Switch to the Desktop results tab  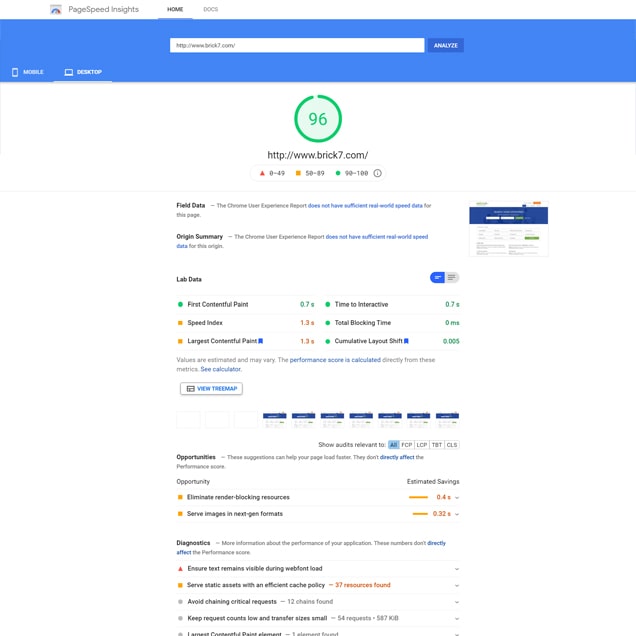tap(83, 72)
